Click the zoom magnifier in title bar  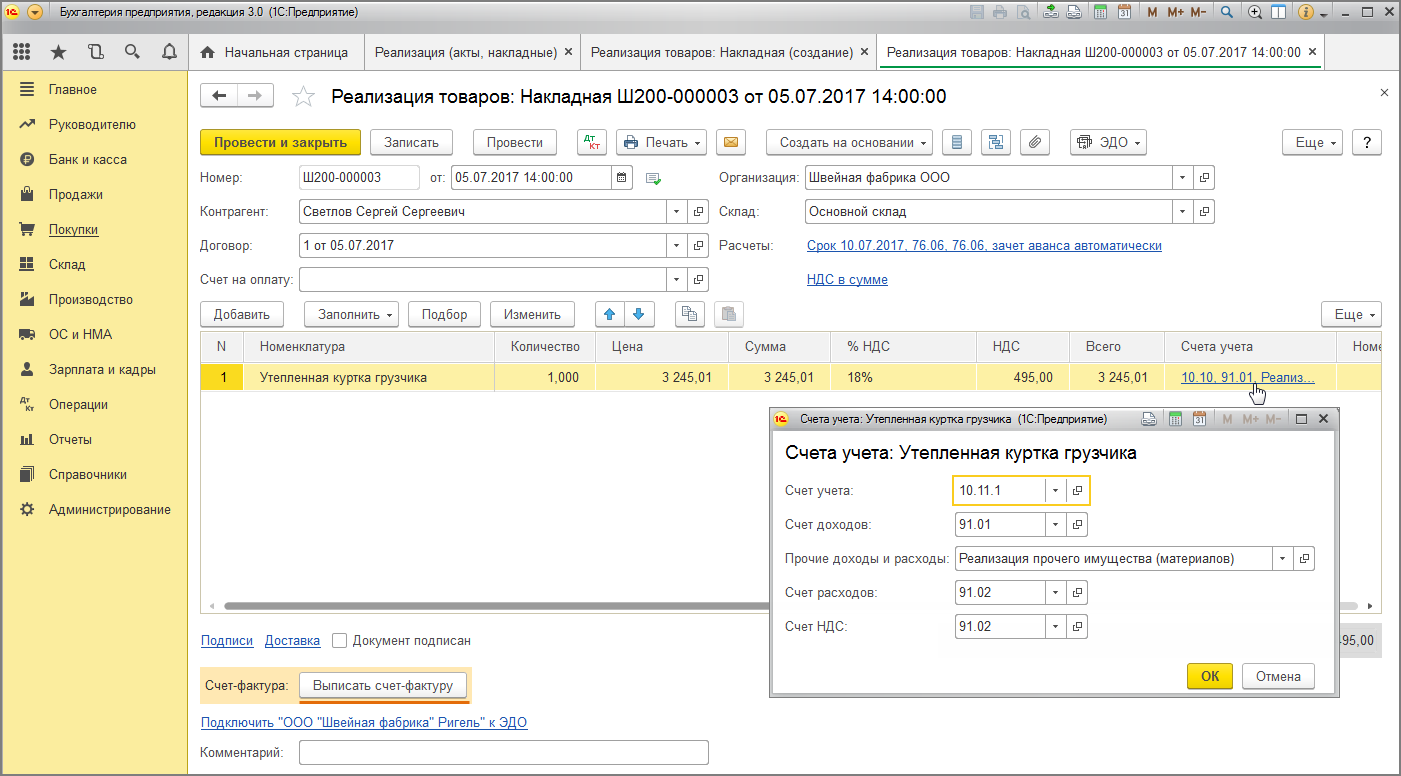tap(1255, 13)
